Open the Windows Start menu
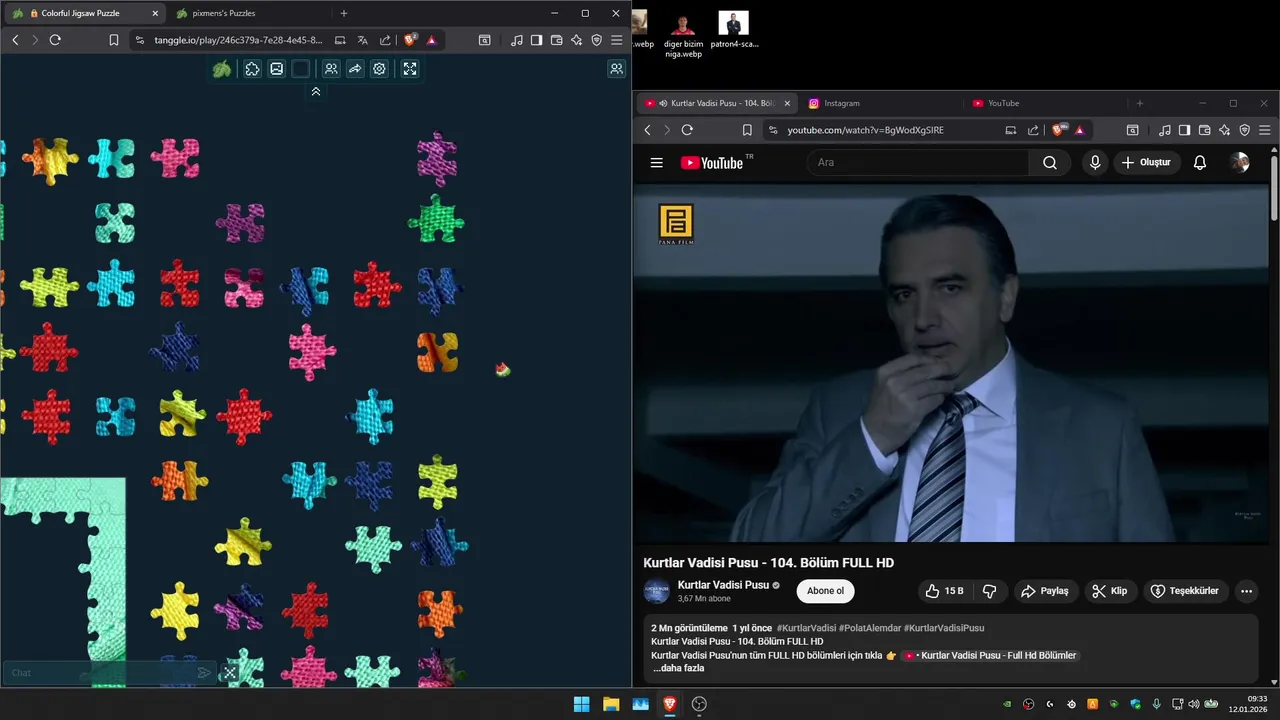Viewport: 1280px width, 720px height. 581,704
